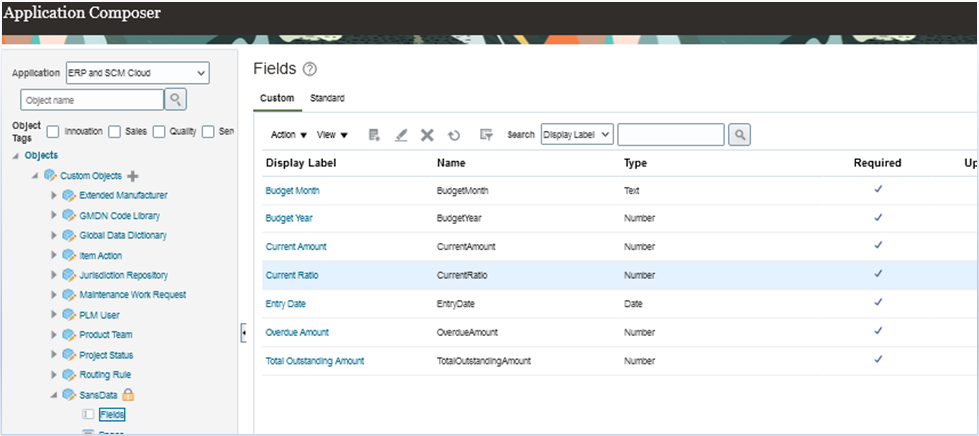Click the PLM User cube icon
979x436 pixels.
pyautogui.click(x=69, y=315)
